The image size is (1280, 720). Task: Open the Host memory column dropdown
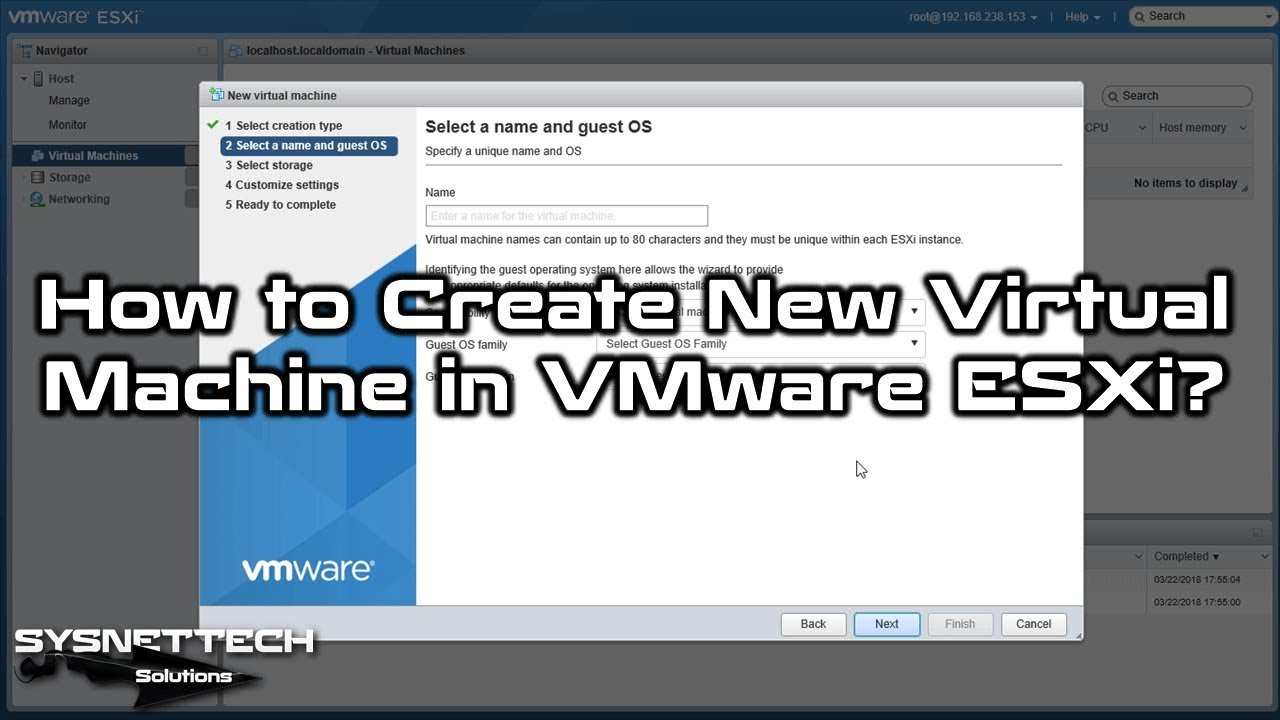click(x=1243, y=128)
